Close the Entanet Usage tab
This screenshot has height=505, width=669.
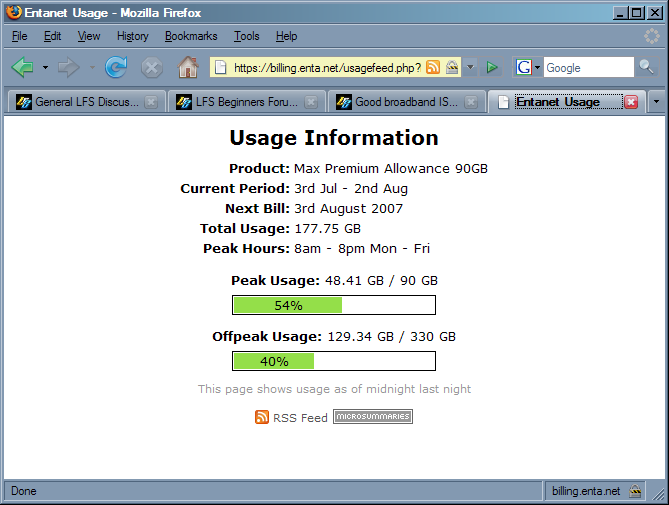631,102
